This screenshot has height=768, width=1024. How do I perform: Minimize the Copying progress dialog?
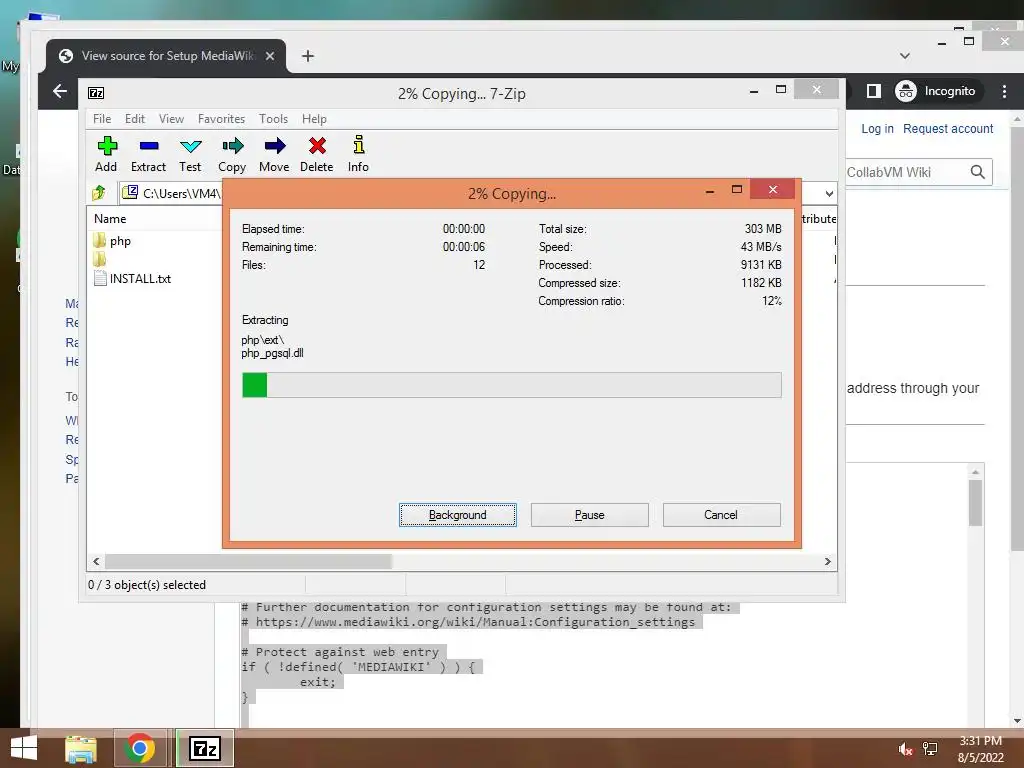point(710,191)
